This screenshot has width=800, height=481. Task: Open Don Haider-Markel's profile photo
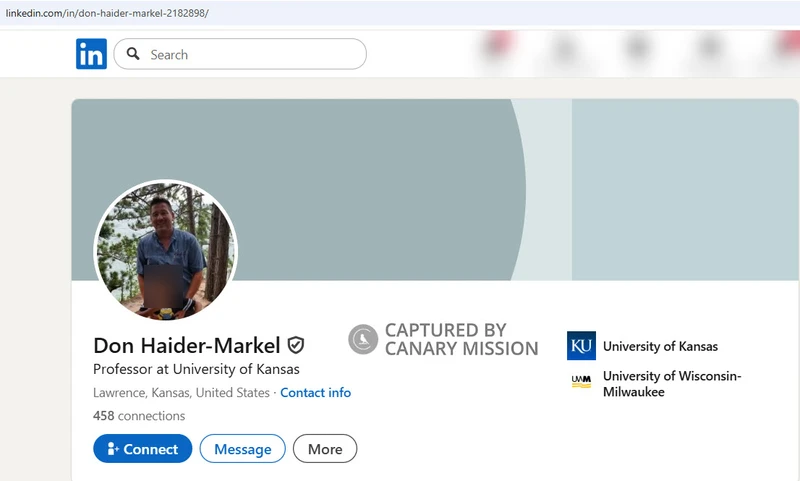point(165,251)
